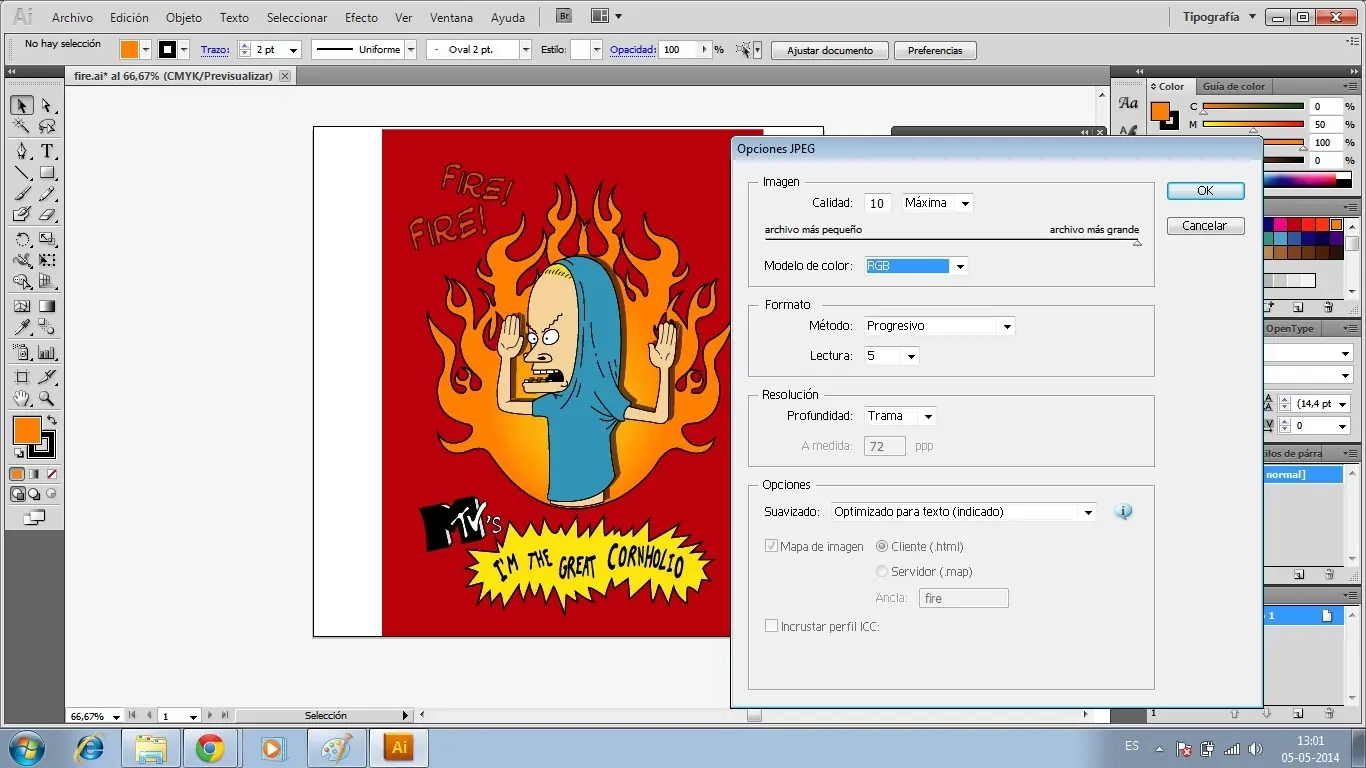Viewport: 1366px width, 768px height.
Task: Enable Incrustar perfil ICC checkbox
Action: pyautogui.click(x=771, y=626)
